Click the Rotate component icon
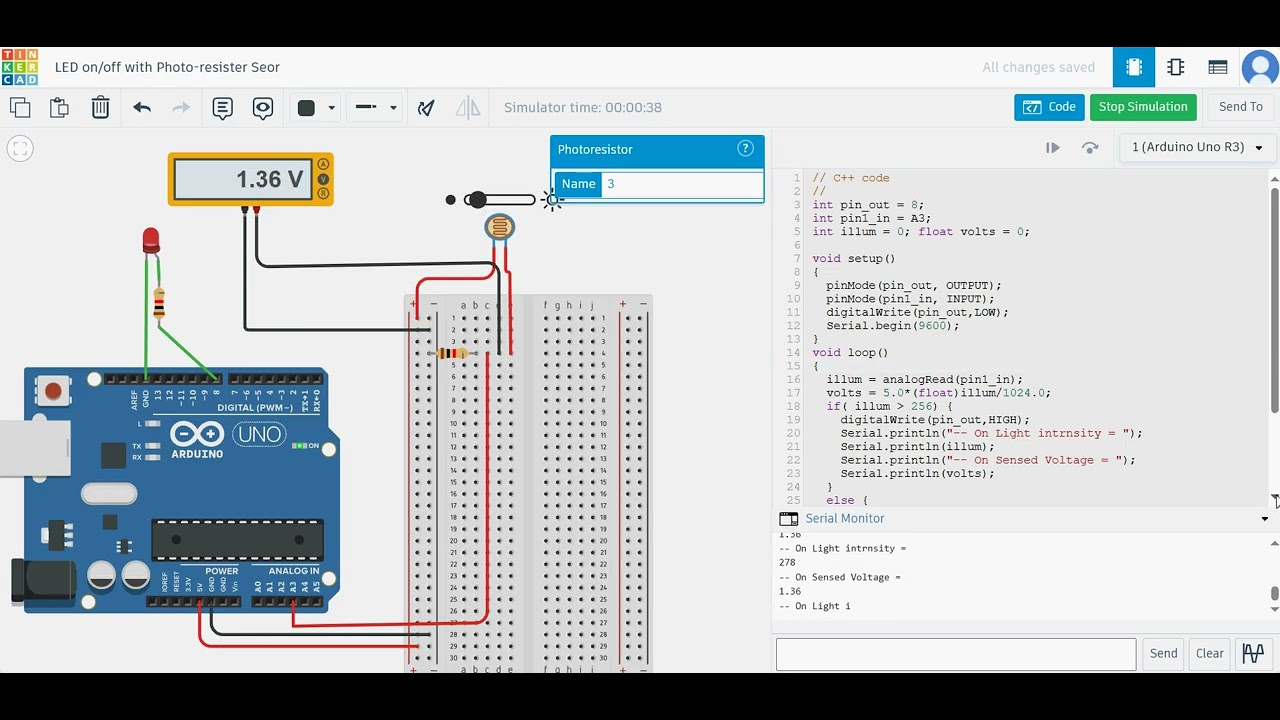Screen dimensions: 1280x720 (x=427, y=107)
